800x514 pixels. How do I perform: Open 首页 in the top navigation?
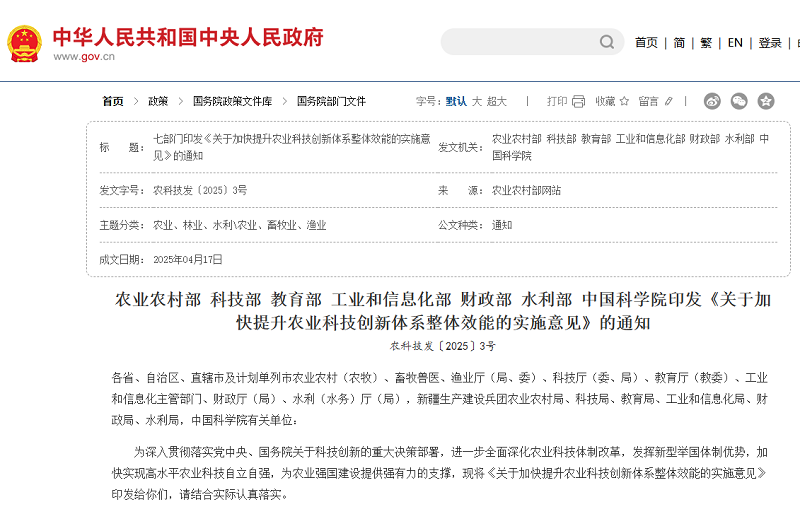tap(646, 43)
